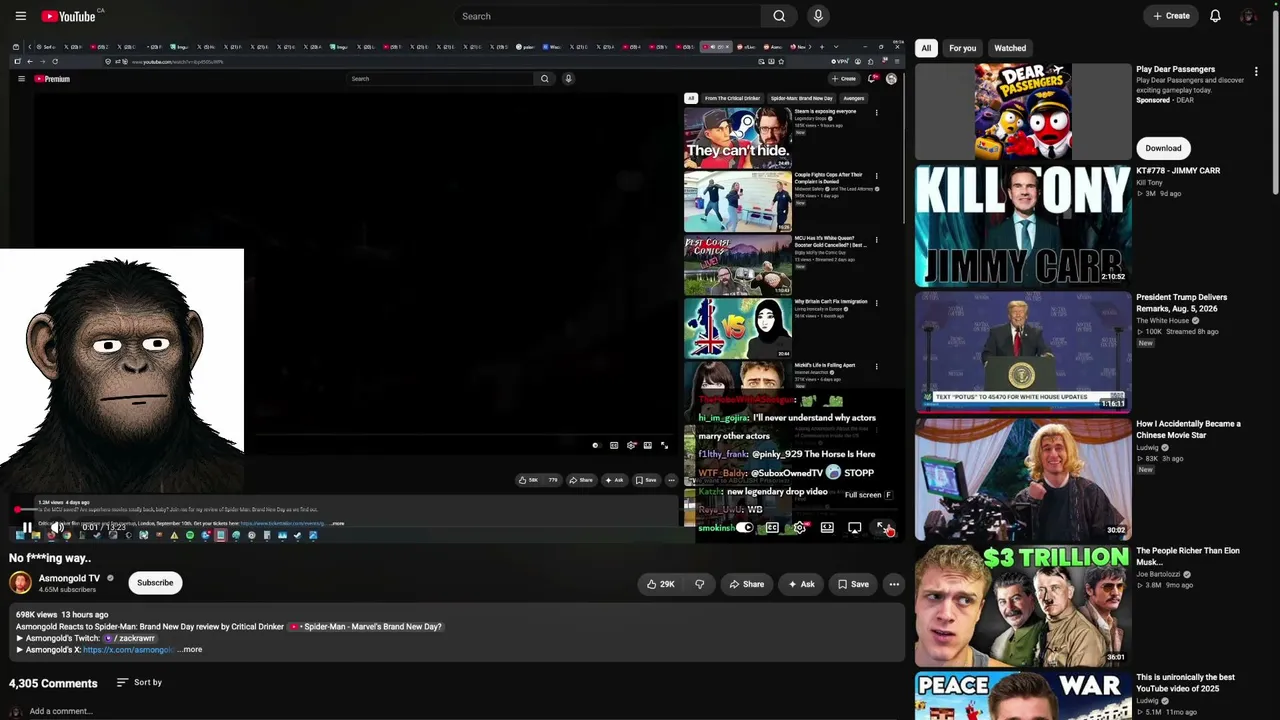
Task: Open the Dear Passengers ad thumbnail
Action: pyautogui.click(x=1023, y=112)
